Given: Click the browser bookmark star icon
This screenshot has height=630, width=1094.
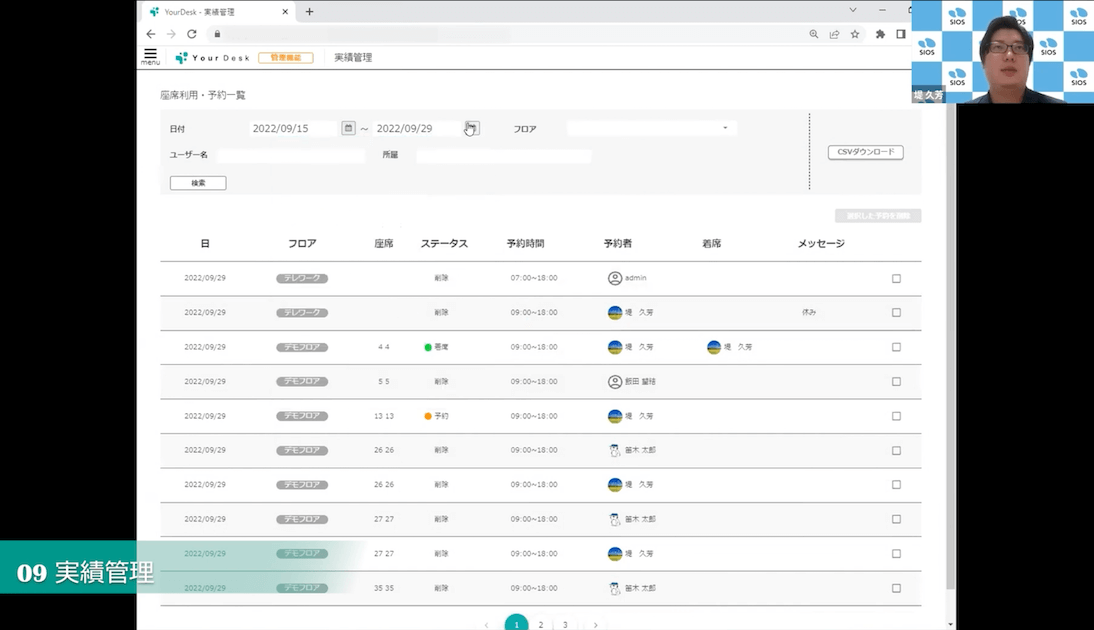Looking at the screenshot, I should click(855, 33).
